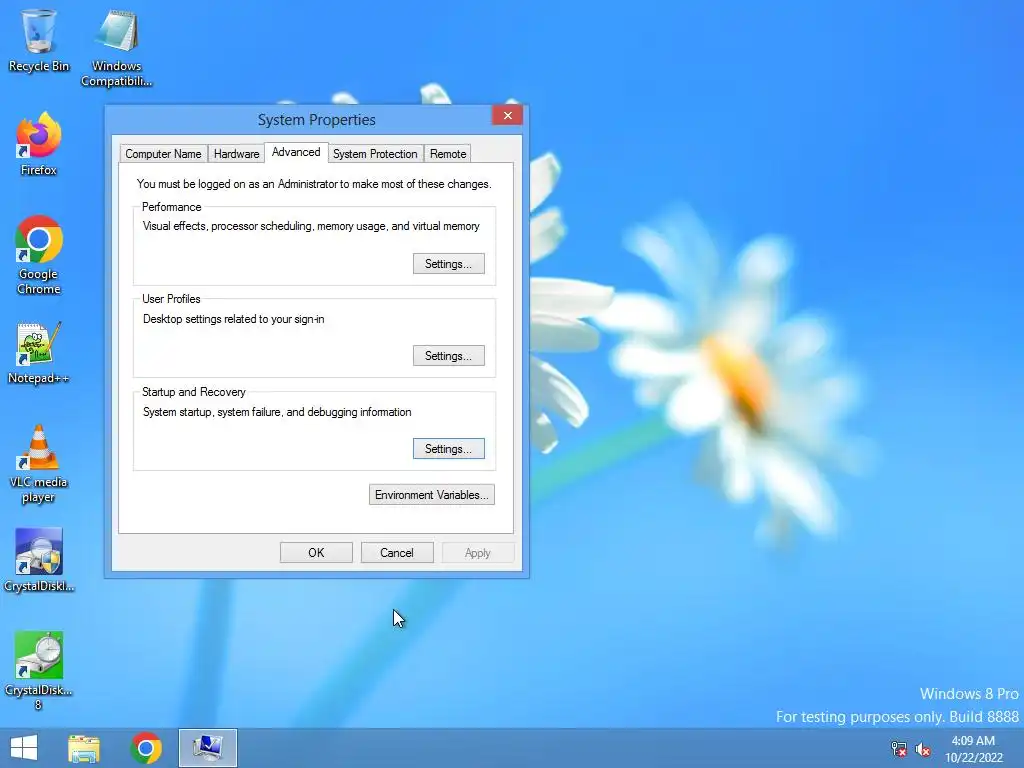
Task: Open the muted volume tray icon
Action: pyautogui.click(x=923, y=749)
